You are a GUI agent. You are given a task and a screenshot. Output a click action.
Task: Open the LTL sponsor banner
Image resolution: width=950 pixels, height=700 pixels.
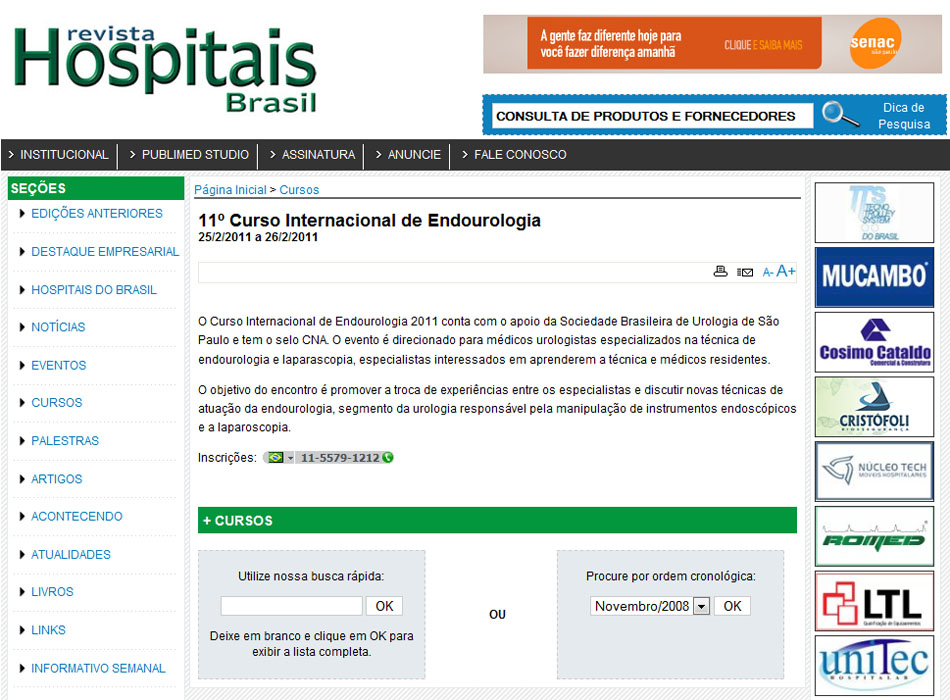[x=874, y=601]
